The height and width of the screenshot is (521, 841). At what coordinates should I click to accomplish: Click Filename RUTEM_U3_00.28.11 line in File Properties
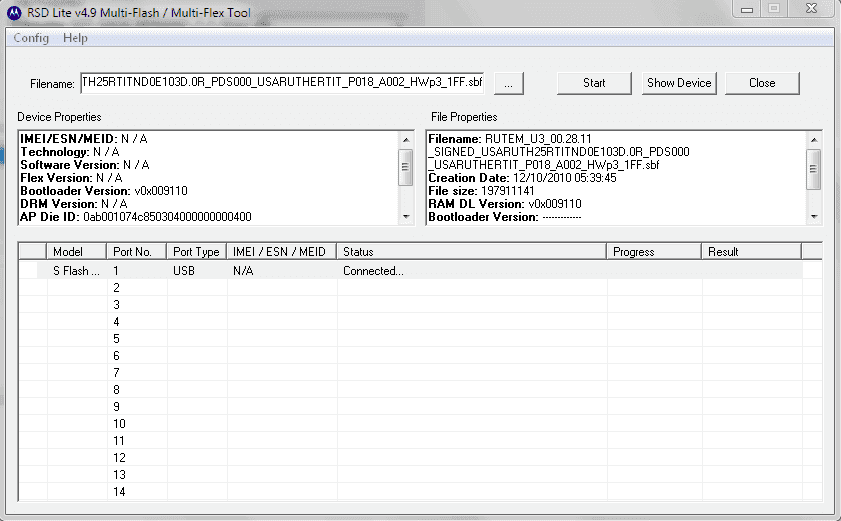[510, 139]
